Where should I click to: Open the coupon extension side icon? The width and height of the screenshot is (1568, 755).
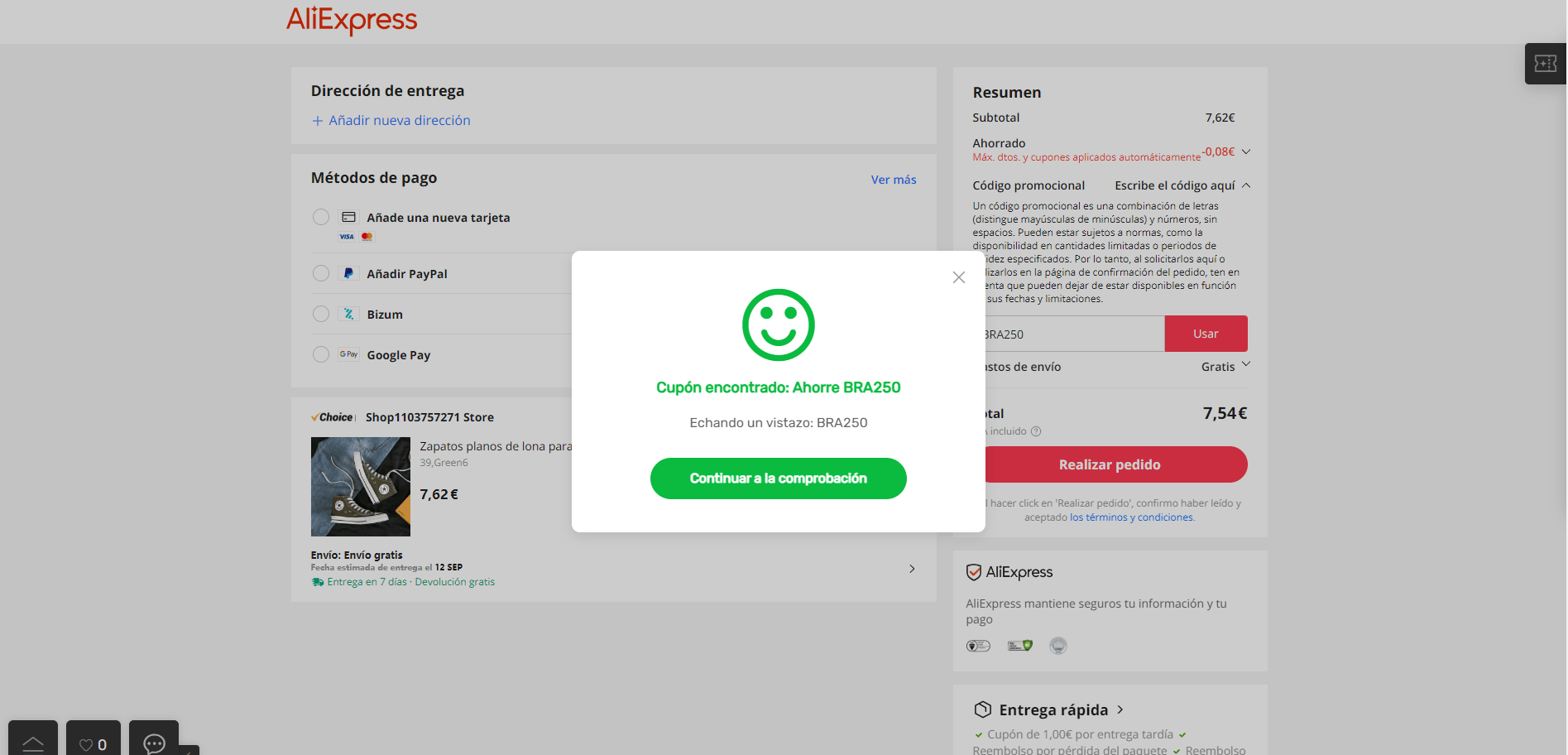coord(1545,64)
